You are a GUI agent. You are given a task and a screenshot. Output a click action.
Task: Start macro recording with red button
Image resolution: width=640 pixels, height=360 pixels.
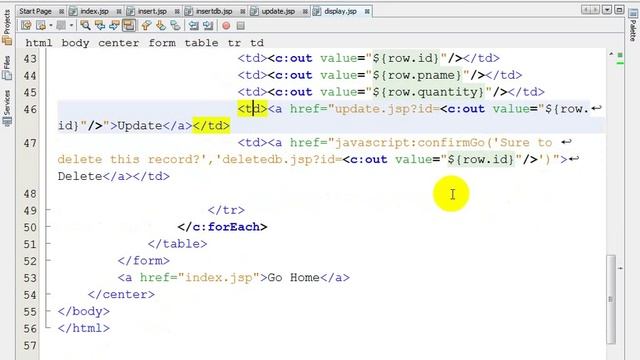226,26
